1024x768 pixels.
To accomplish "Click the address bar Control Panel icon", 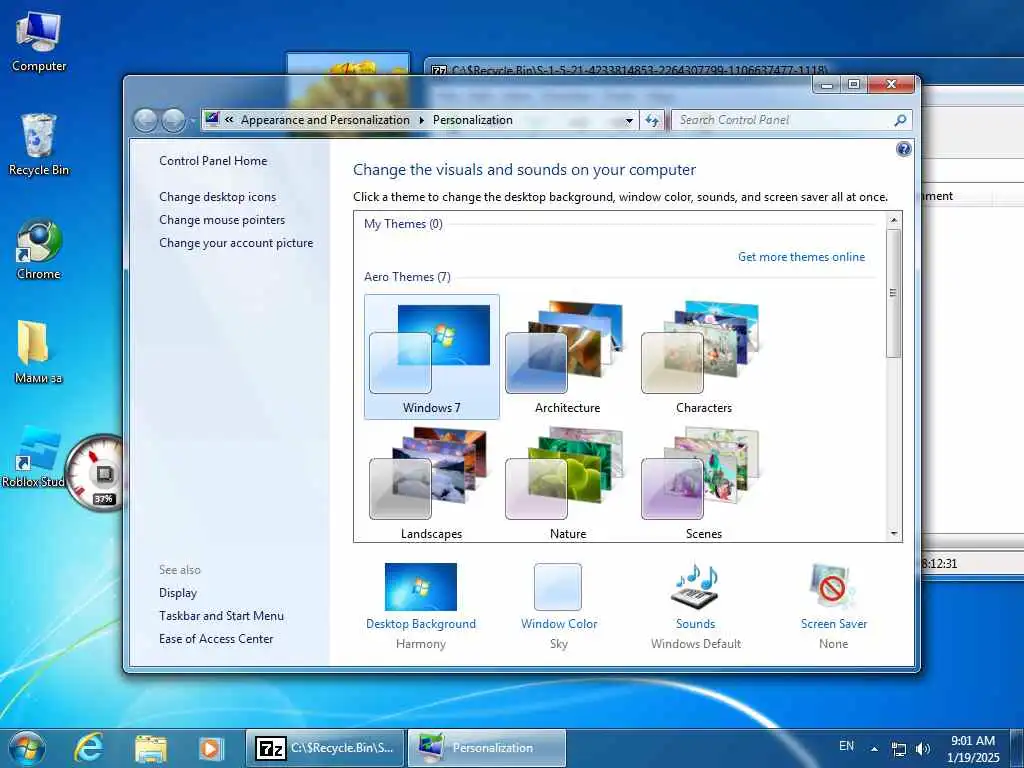I will 212,119.
